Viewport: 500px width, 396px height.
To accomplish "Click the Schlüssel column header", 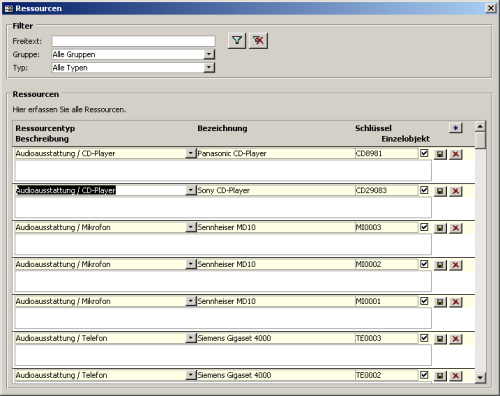I will [373, 128].
